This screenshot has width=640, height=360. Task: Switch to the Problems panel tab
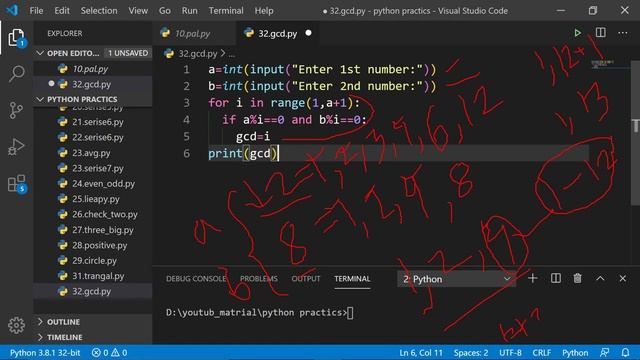click(259, 279)
